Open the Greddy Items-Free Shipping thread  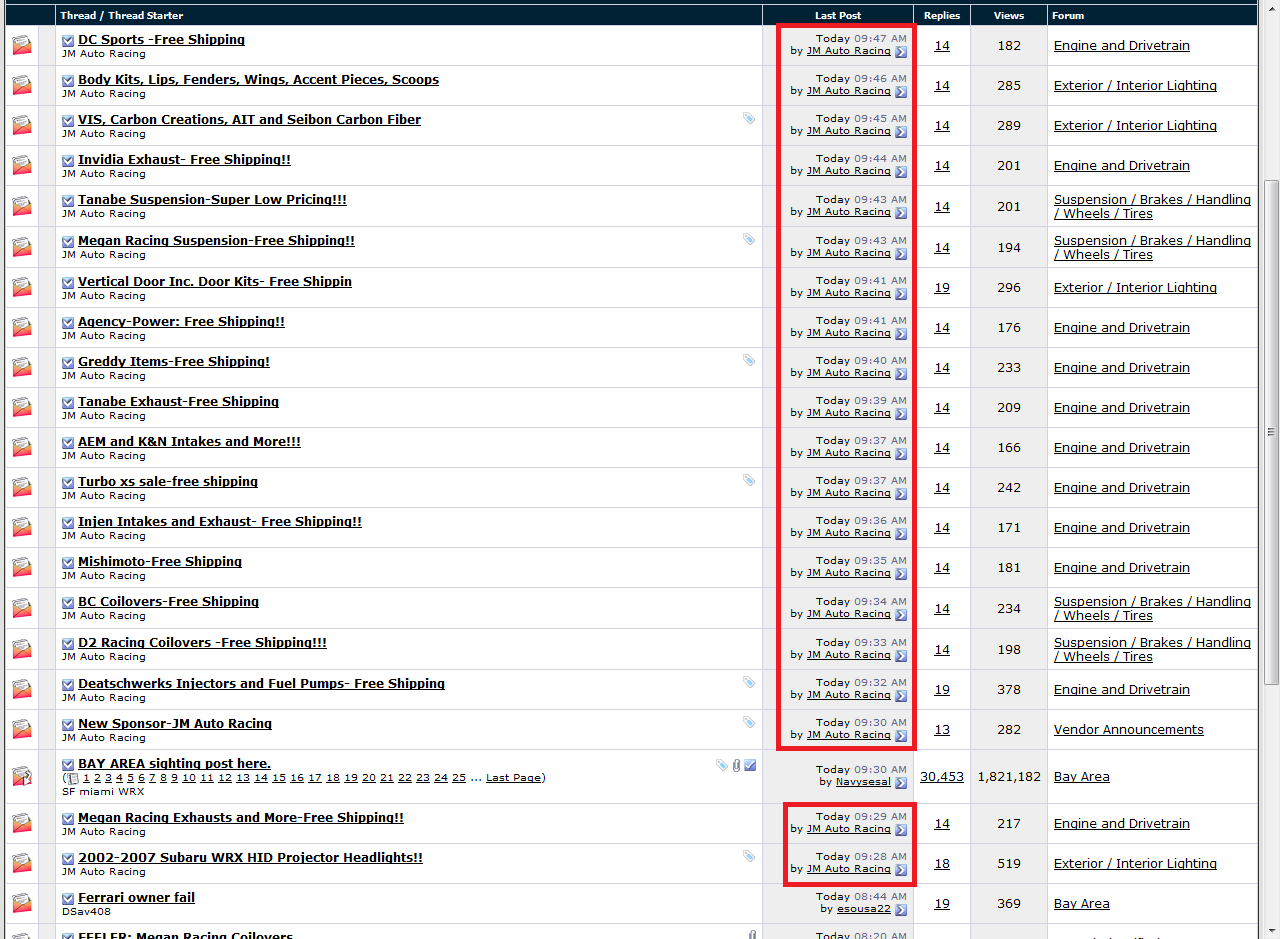click(174, 362)
